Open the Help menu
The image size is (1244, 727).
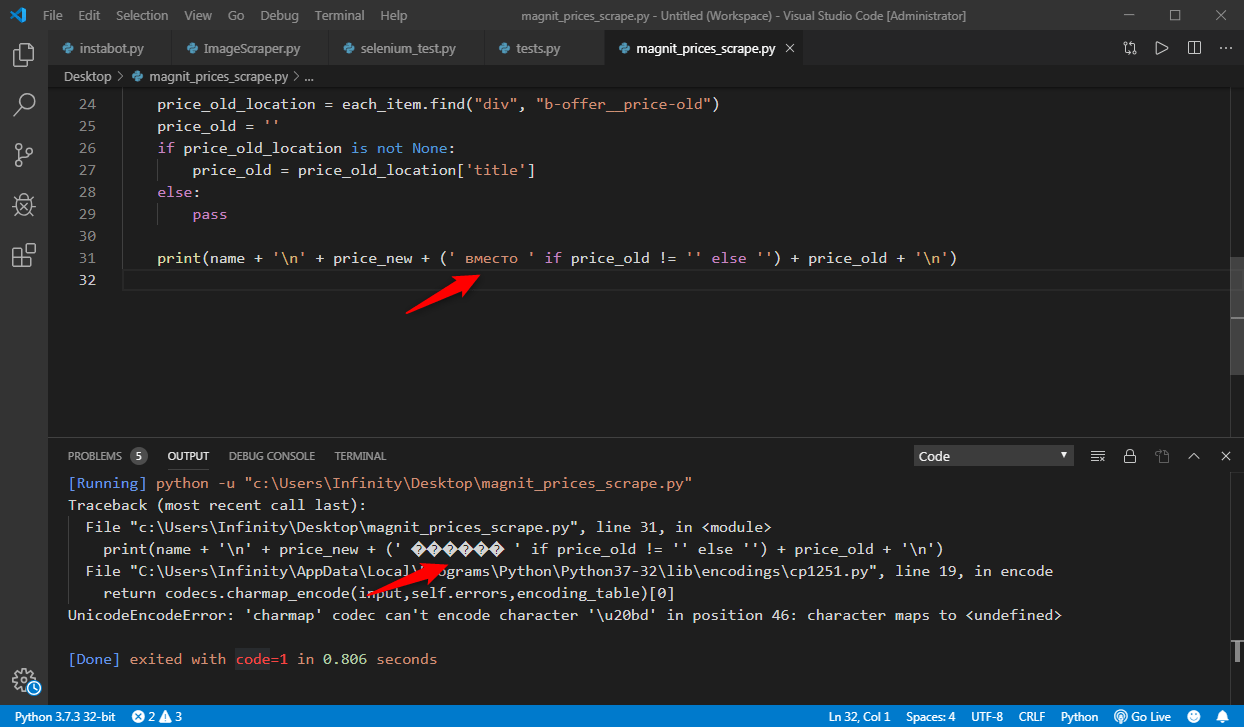pos(394,16)
